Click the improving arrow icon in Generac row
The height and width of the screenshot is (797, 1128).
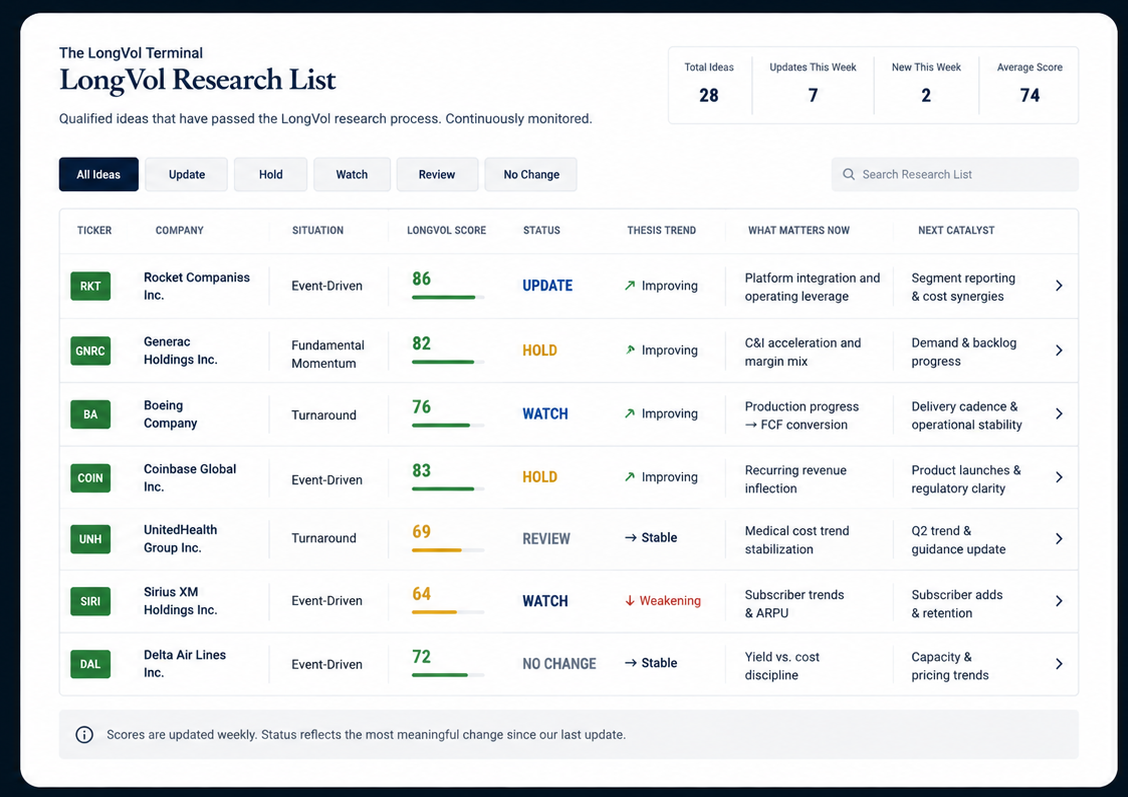[629, 350]
